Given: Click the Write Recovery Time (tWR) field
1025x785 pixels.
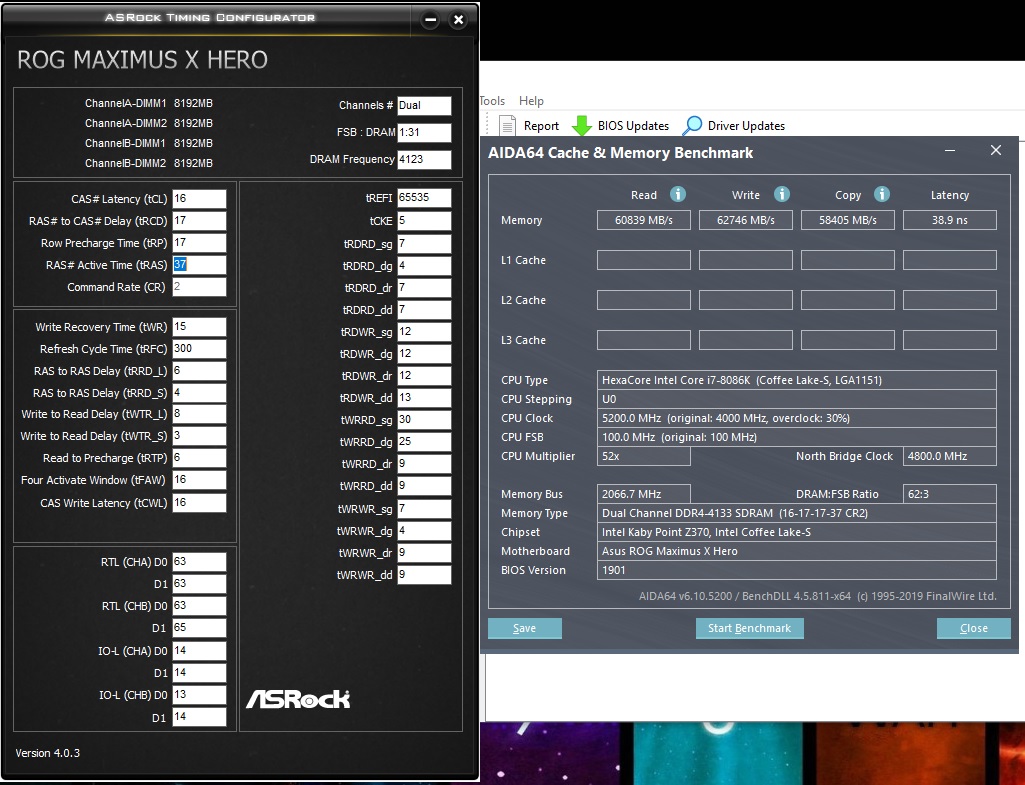Looking at the screenshot, I should (x=199, y=327).
